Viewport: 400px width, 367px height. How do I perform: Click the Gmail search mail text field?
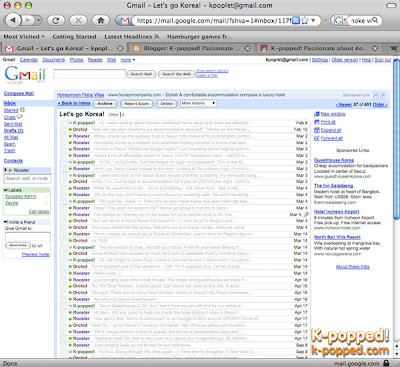[x=89, y=74]
